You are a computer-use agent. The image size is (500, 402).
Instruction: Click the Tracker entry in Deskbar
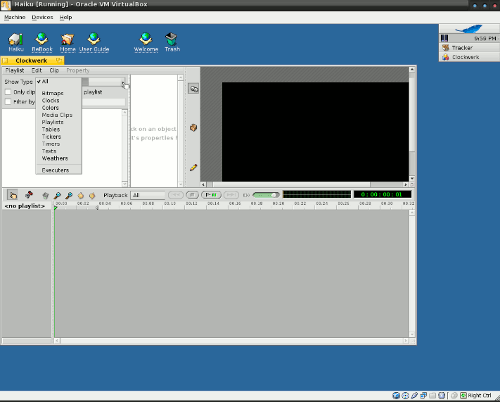point(469,48)
